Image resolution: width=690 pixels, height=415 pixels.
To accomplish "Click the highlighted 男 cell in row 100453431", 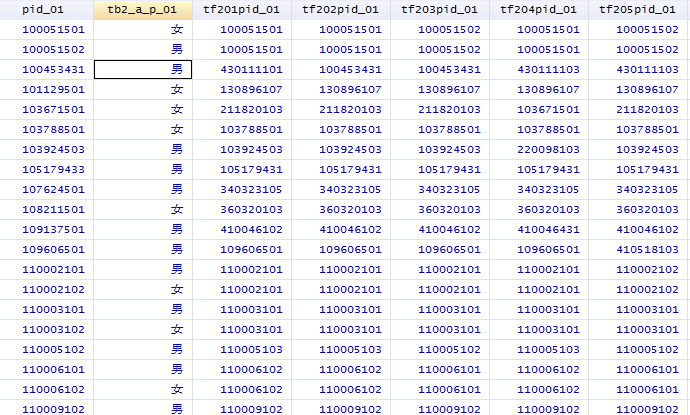I will [143, 70].
